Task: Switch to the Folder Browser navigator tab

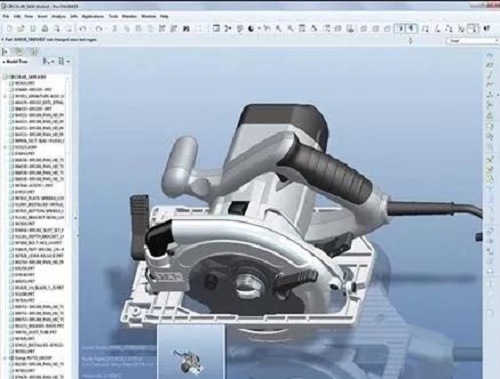Action: coord(19,52)
